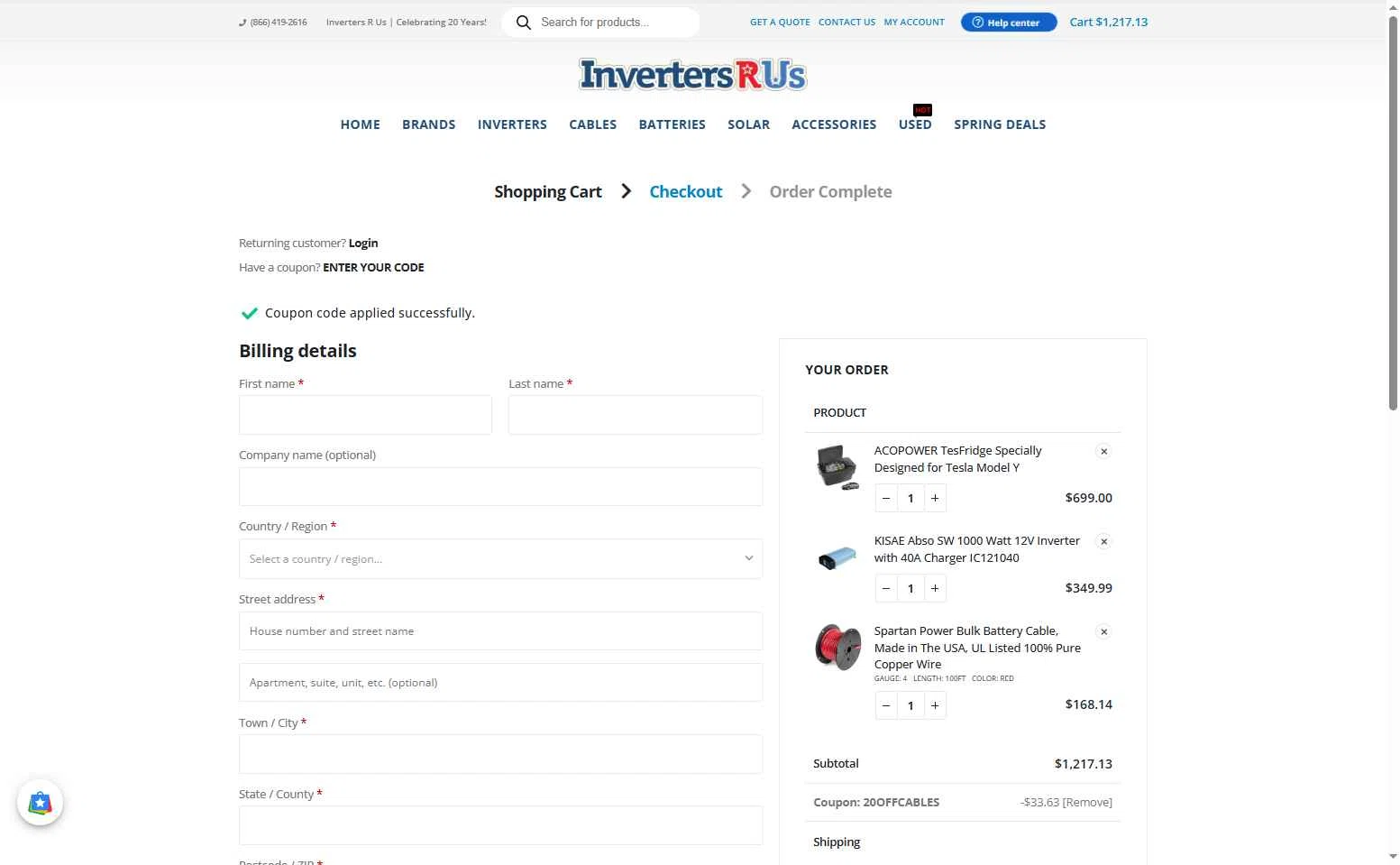Click the returning customer Login link
1400x865 pixels.
pos(363,244)
